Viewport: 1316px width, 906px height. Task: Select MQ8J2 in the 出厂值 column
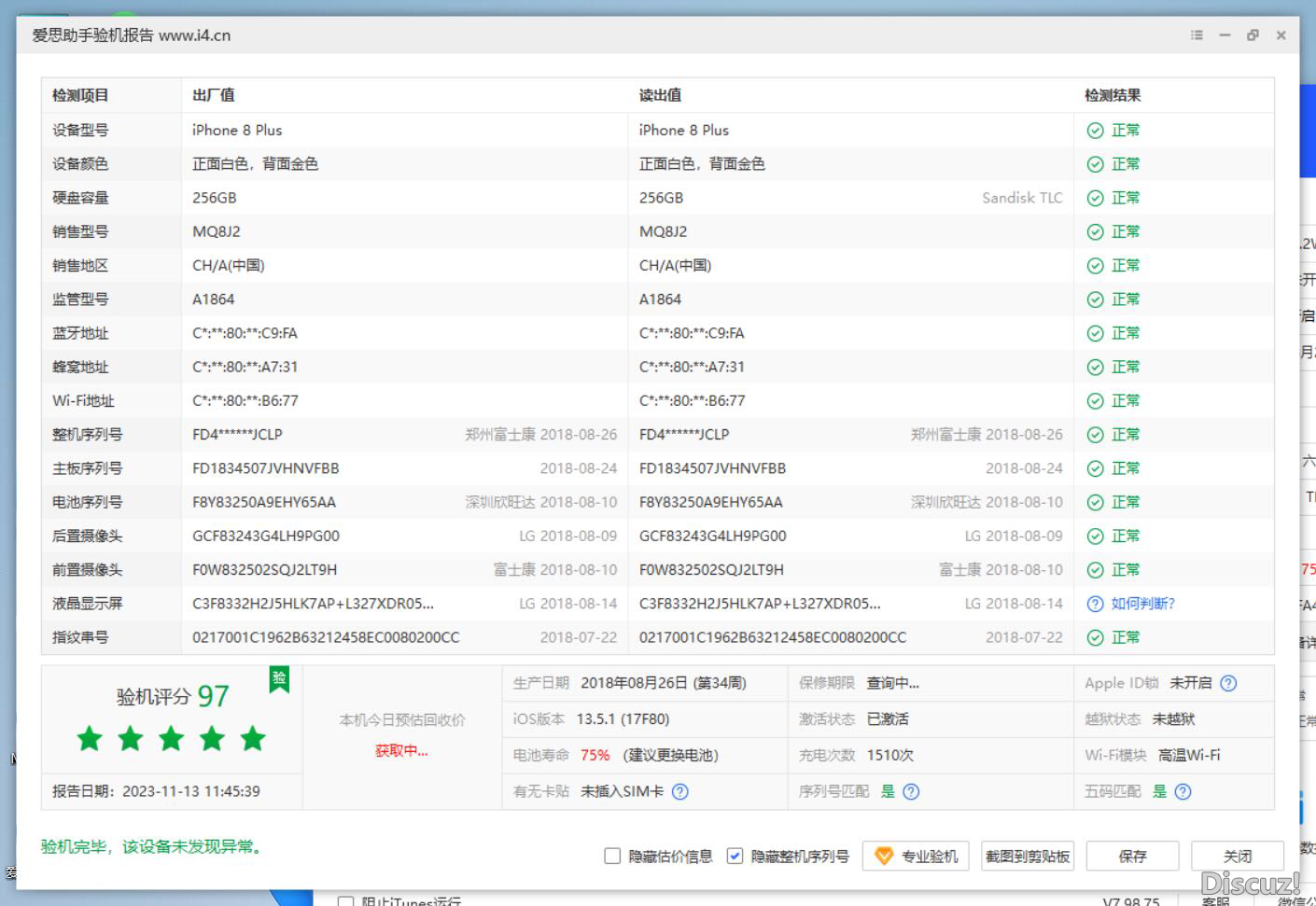(x=217, y=231)
